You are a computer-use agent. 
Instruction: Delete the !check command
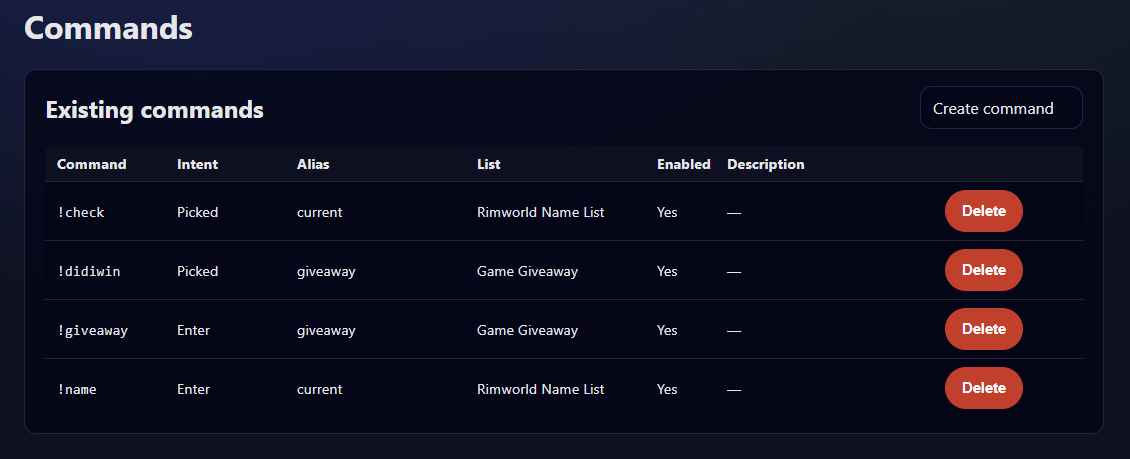point(983,211)
